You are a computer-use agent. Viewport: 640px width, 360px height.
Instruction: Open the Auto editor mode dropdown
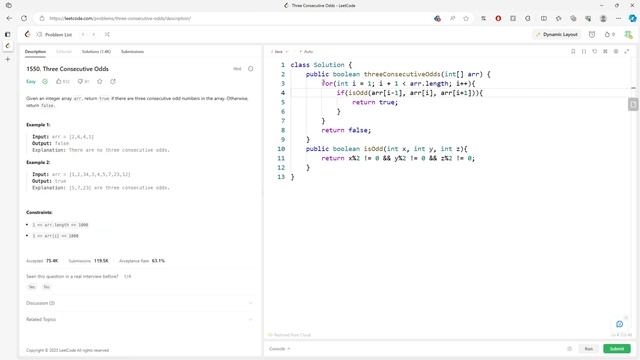(x=307, y=51)
